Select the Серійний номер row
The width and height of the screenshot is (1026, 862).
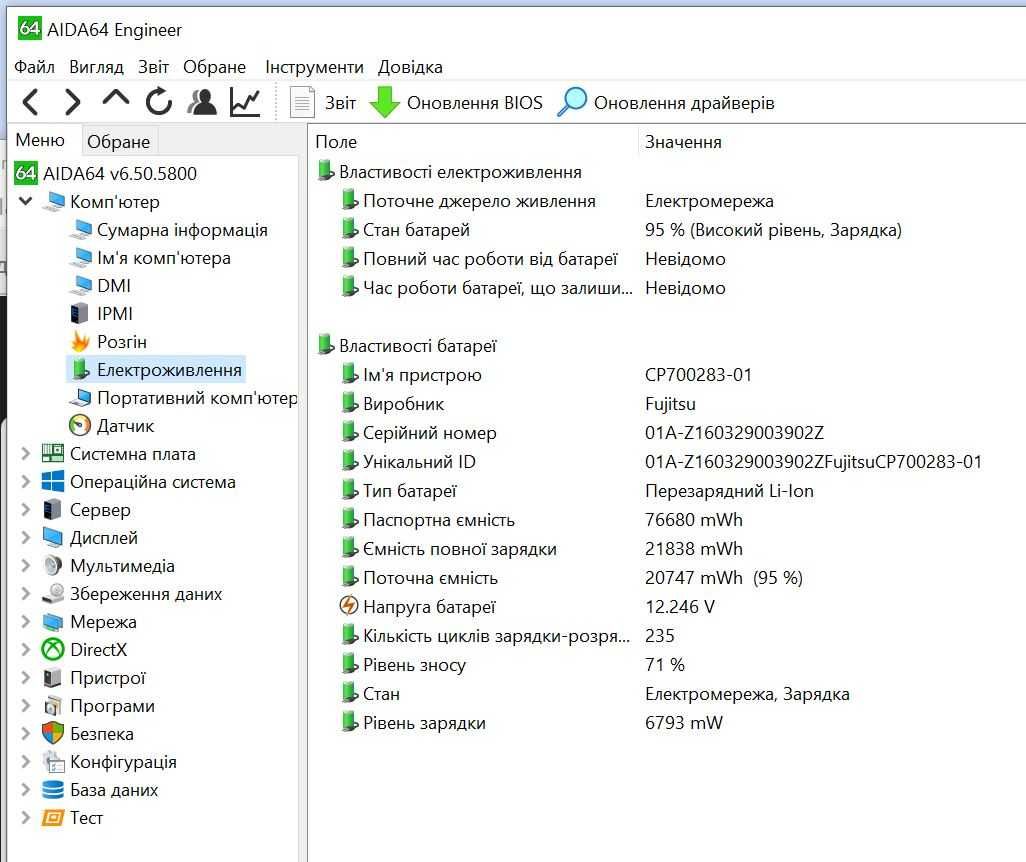point(429,433)
